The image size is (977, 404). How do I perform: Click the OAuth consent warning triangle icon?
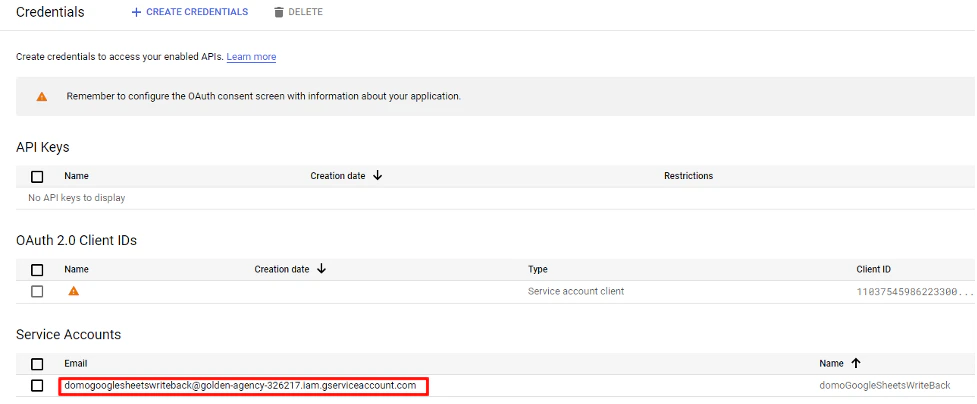[42, 97]
